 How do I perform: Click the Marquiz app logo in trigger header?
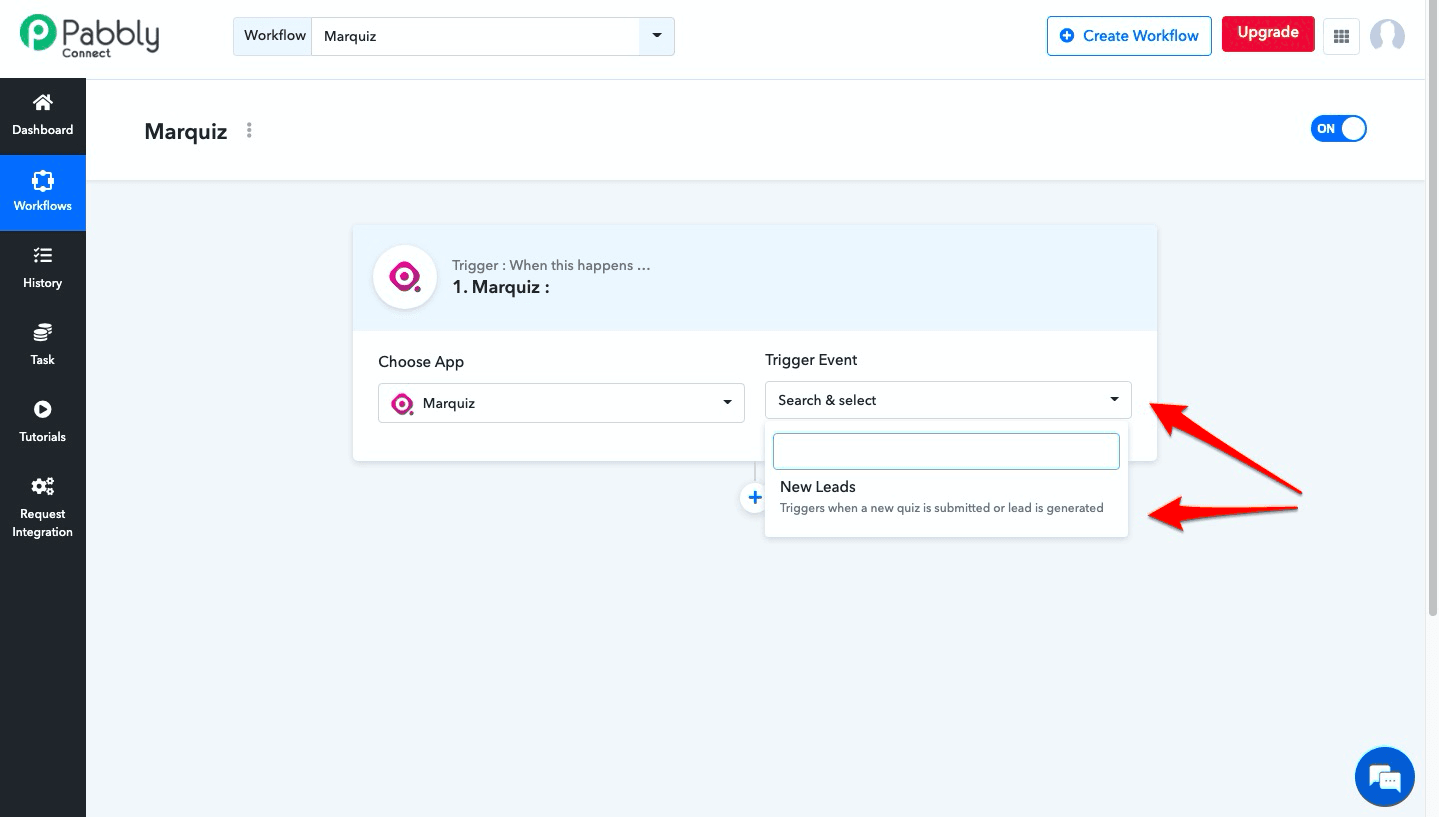tap(405, 277)
